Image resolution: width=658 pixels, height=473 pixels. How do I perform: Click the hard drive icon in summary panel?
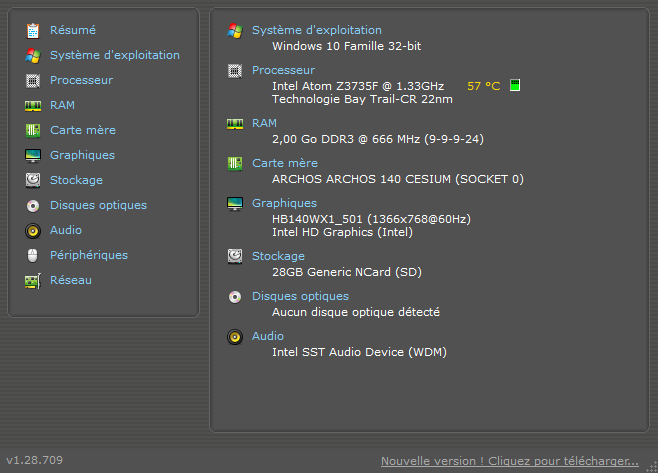coord(235,256)
